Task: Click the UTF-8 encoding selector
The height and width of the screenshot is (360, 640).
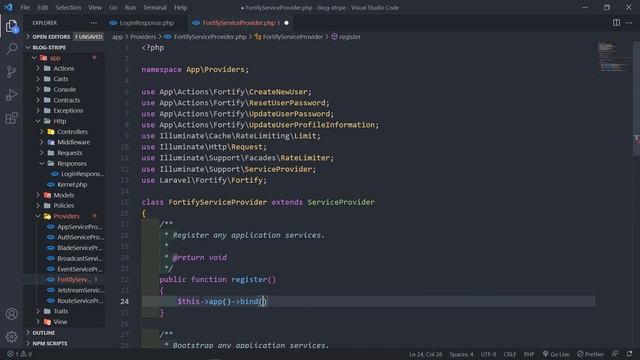Action: [488, 354]
